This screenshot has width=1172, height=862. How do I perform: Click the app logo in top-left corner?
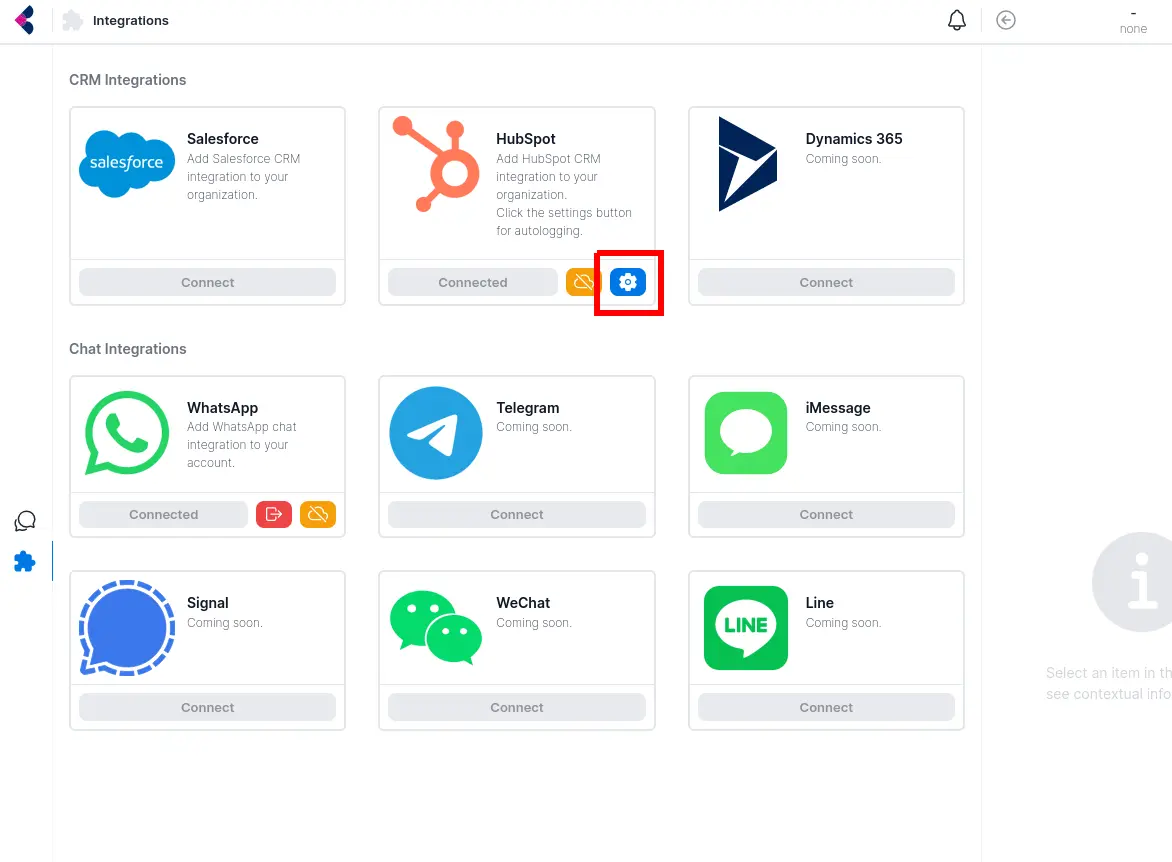point(25,20)
